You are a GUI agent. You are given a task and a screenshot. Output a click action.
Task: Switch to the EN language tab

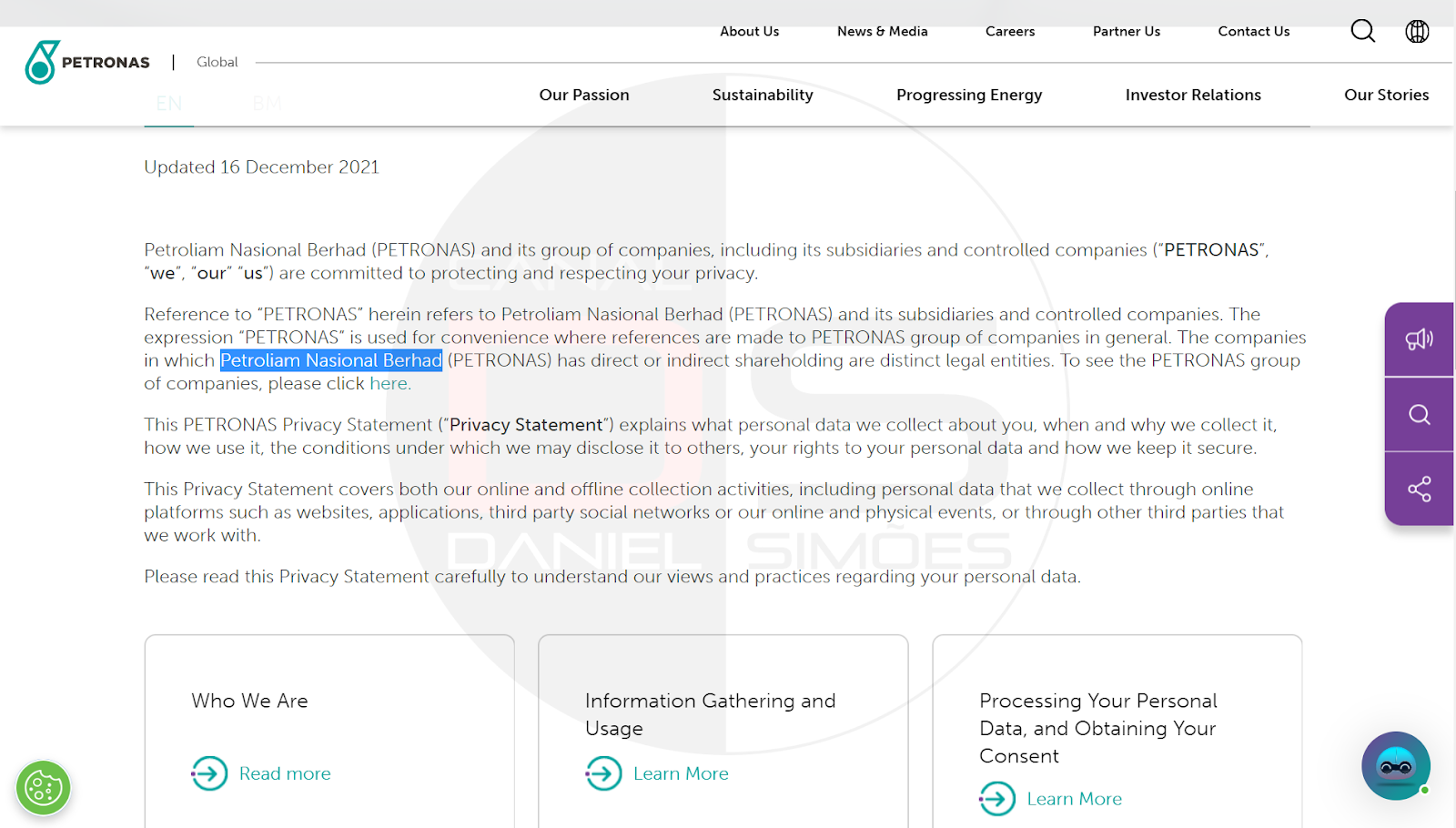pyautogui.click(x=169, y=104)
